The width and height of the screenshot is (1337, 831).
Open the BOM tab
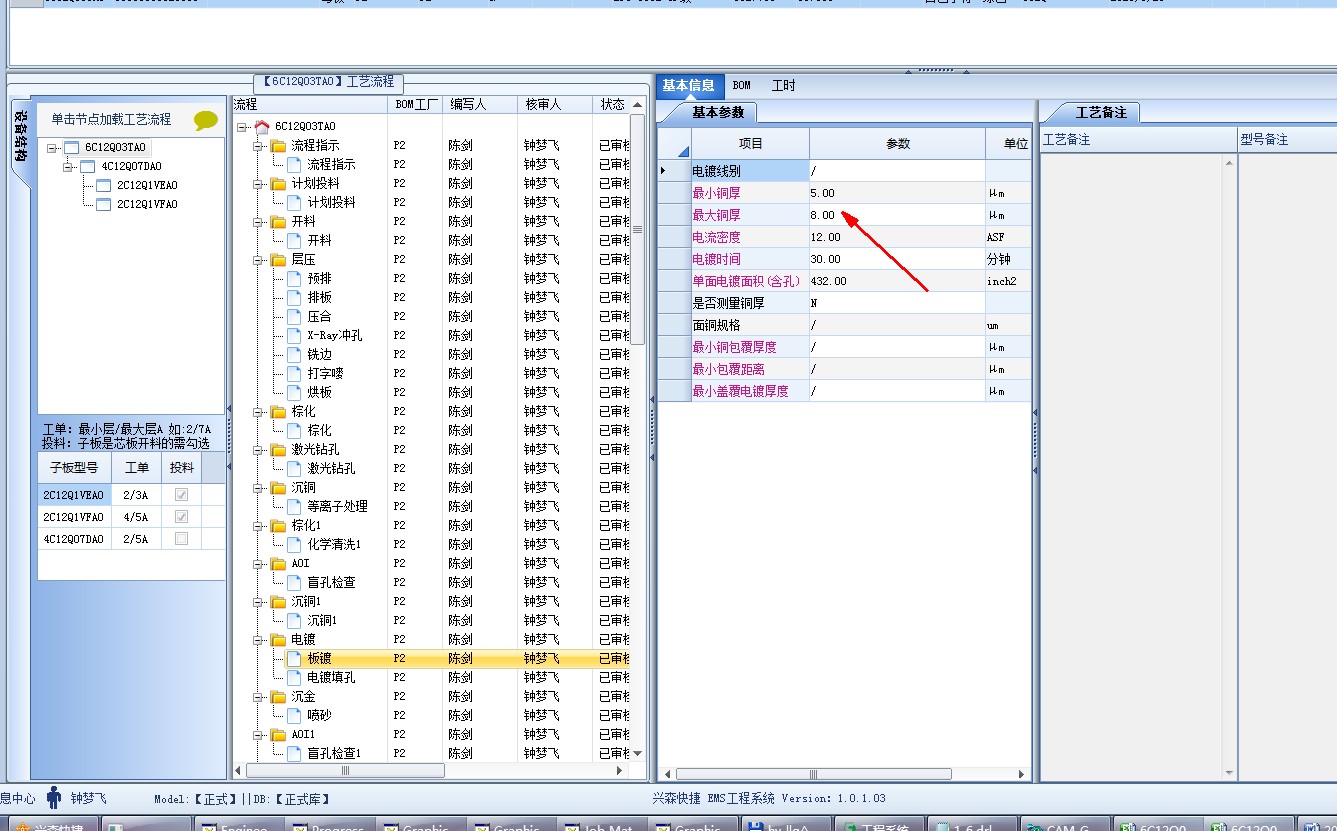741,86
